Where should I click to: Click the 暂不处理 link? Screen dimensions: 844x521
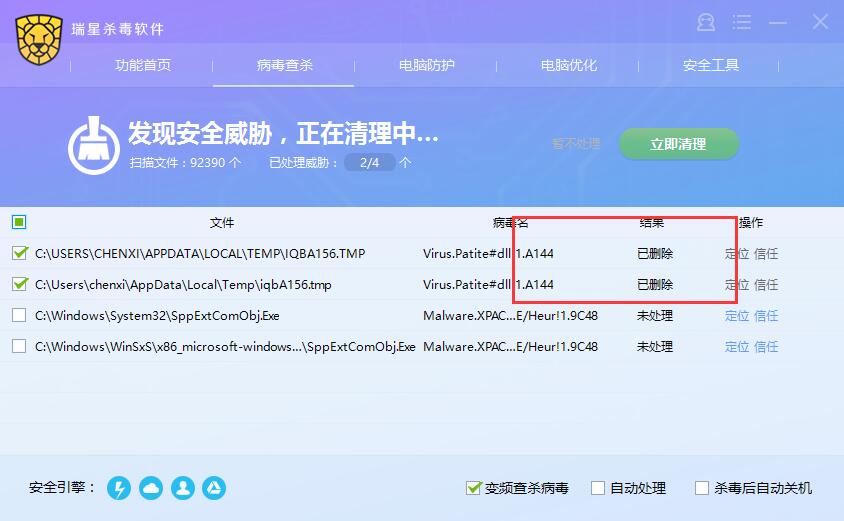576,144
